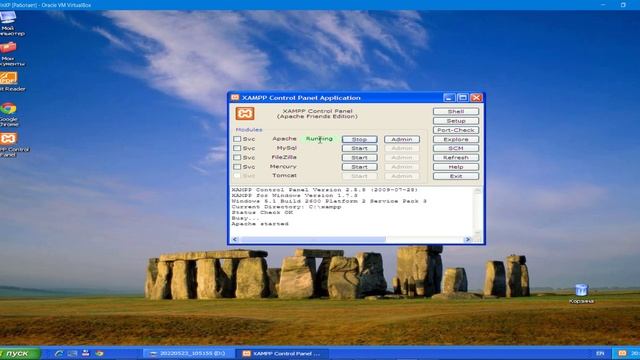This screenshot has width=640, height=360.
Task: Open the My Documents desktop folder icon
Action: 8,48
